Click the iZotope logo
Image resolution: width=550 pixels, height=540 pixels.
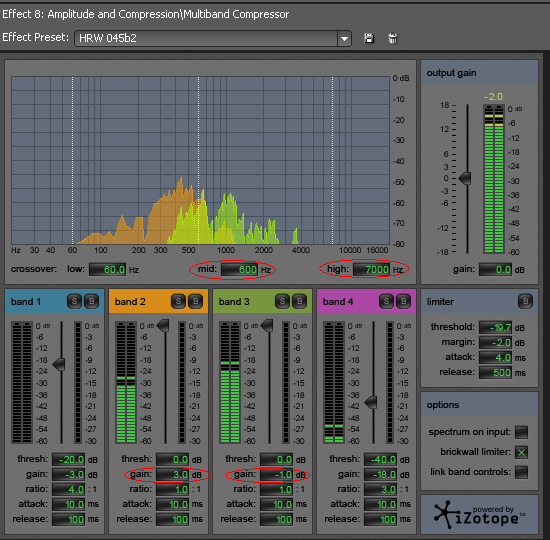coord(479,515)
